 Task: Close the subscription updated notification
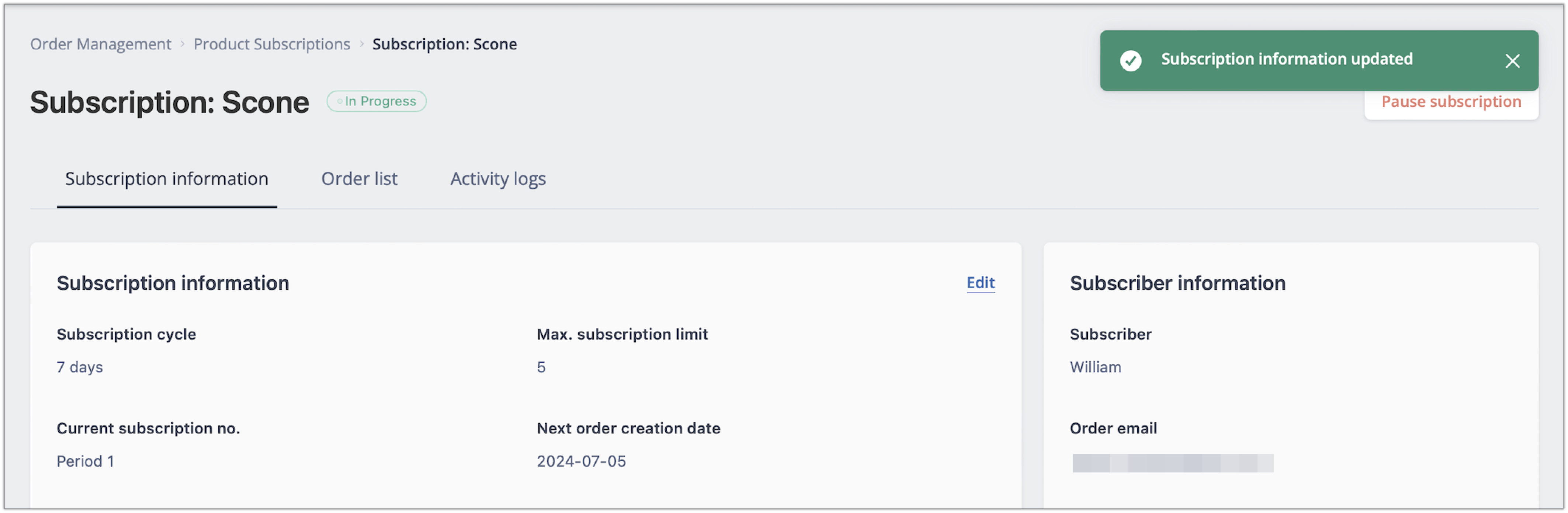click(x=1512, y=61)
